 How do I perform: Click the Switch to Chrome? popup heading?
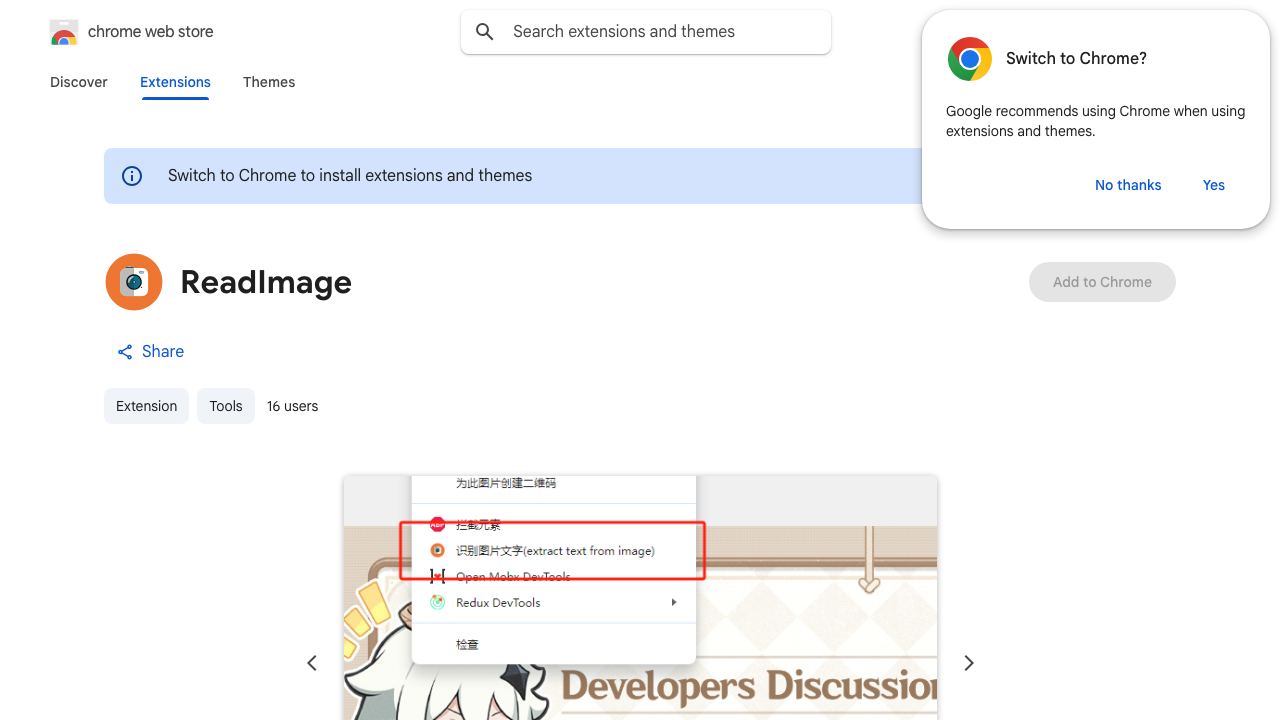point(1076,59)
